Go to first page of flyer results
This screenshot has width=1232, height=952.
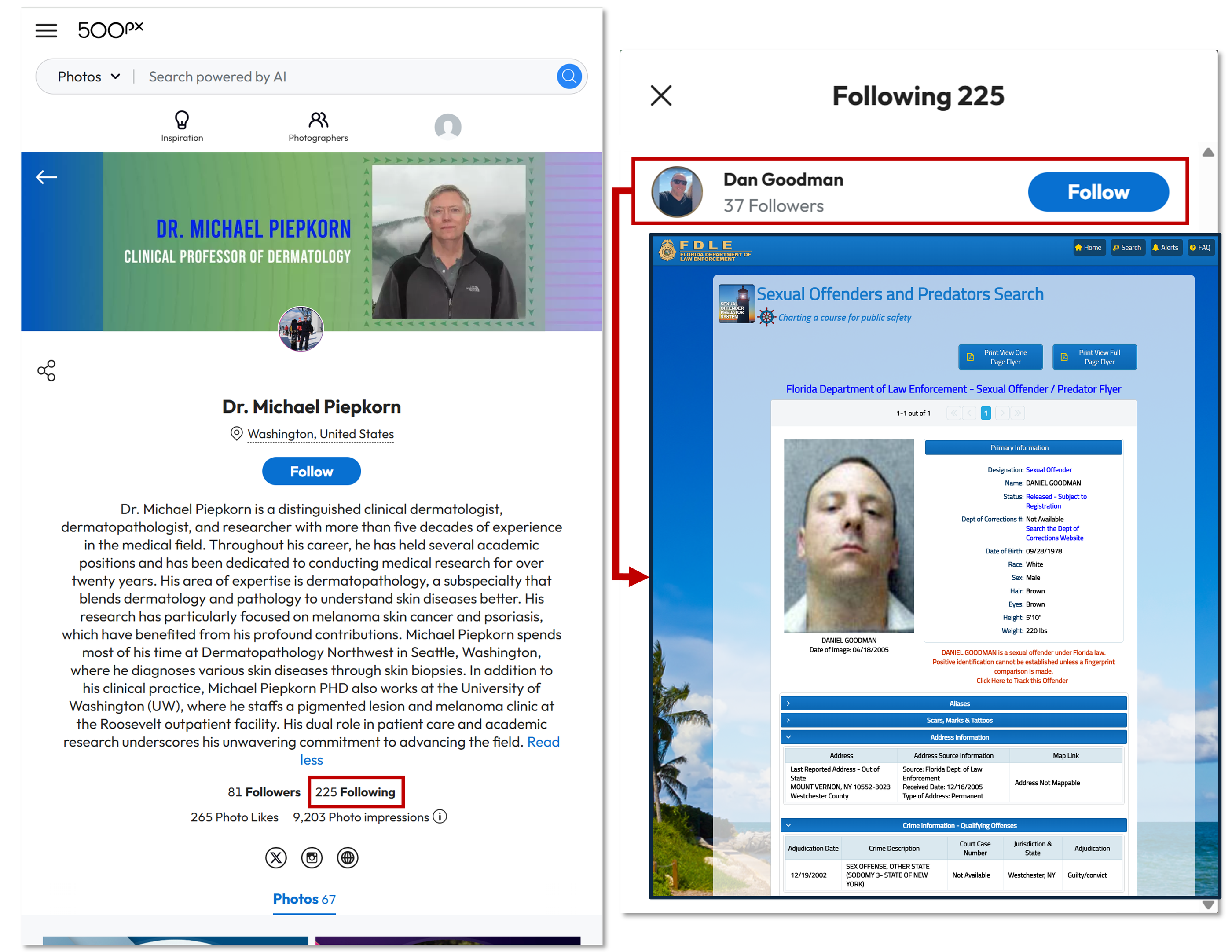954,414
